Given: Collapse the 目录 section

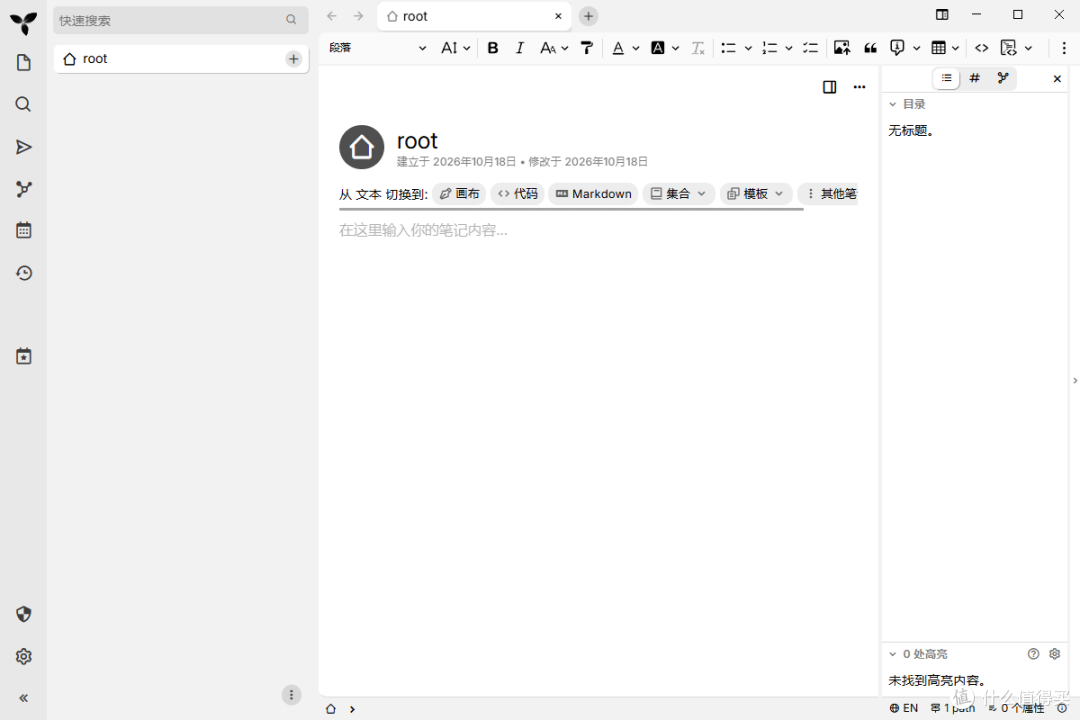Looking at the screenshot, I should [x=893, y=104].
